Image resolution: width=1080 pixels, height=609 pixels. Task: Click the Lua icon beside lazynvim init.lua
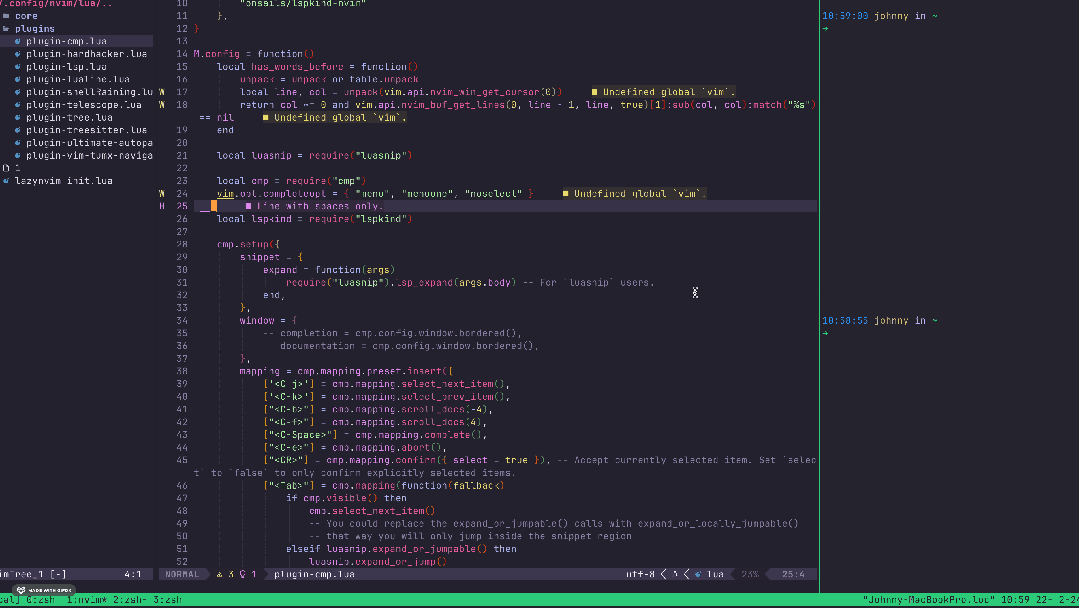click(x=6, y=181)
